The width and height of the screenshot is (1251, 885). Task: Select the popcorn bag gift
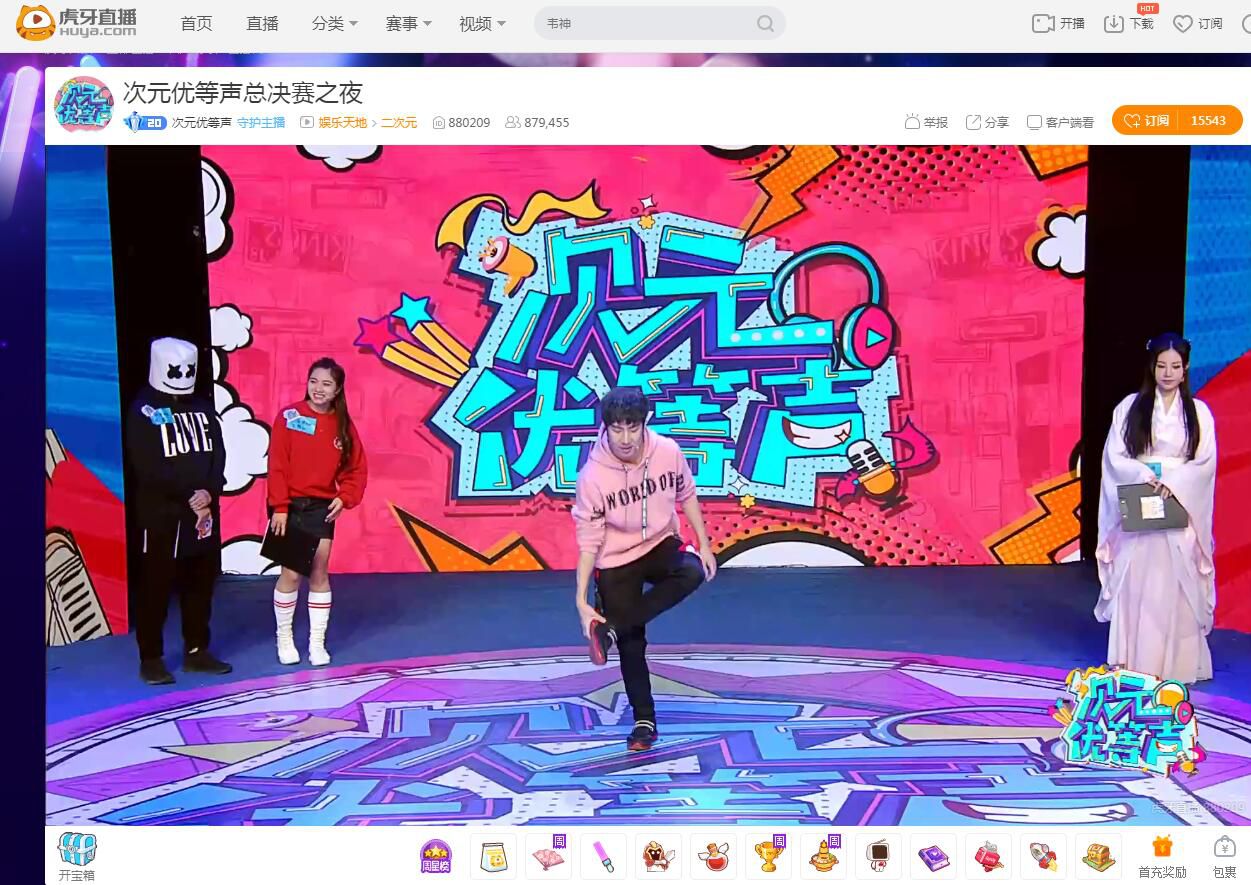click(x=493, y=857)
